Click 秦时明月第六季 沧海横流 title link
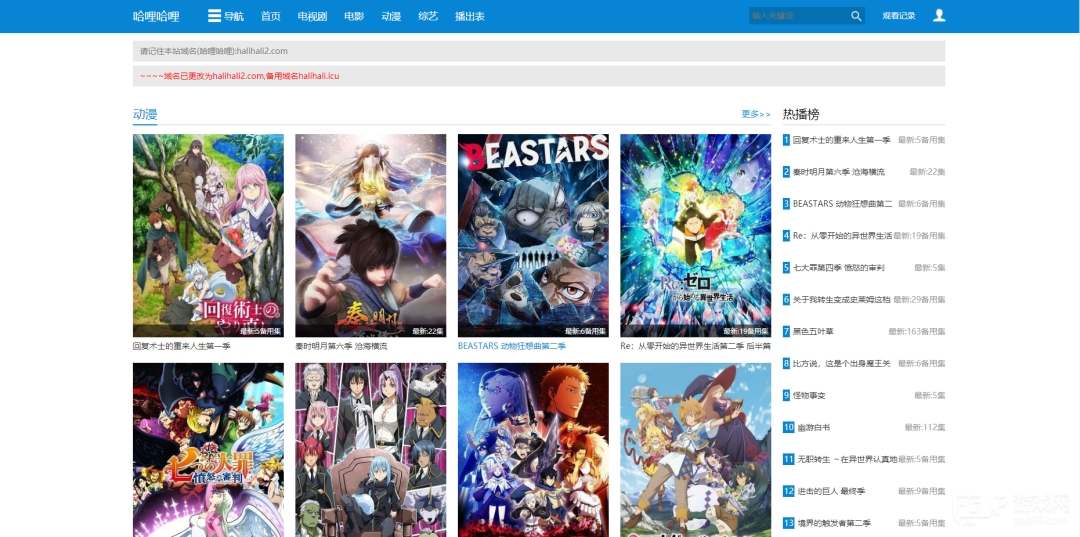 [340, 346]
